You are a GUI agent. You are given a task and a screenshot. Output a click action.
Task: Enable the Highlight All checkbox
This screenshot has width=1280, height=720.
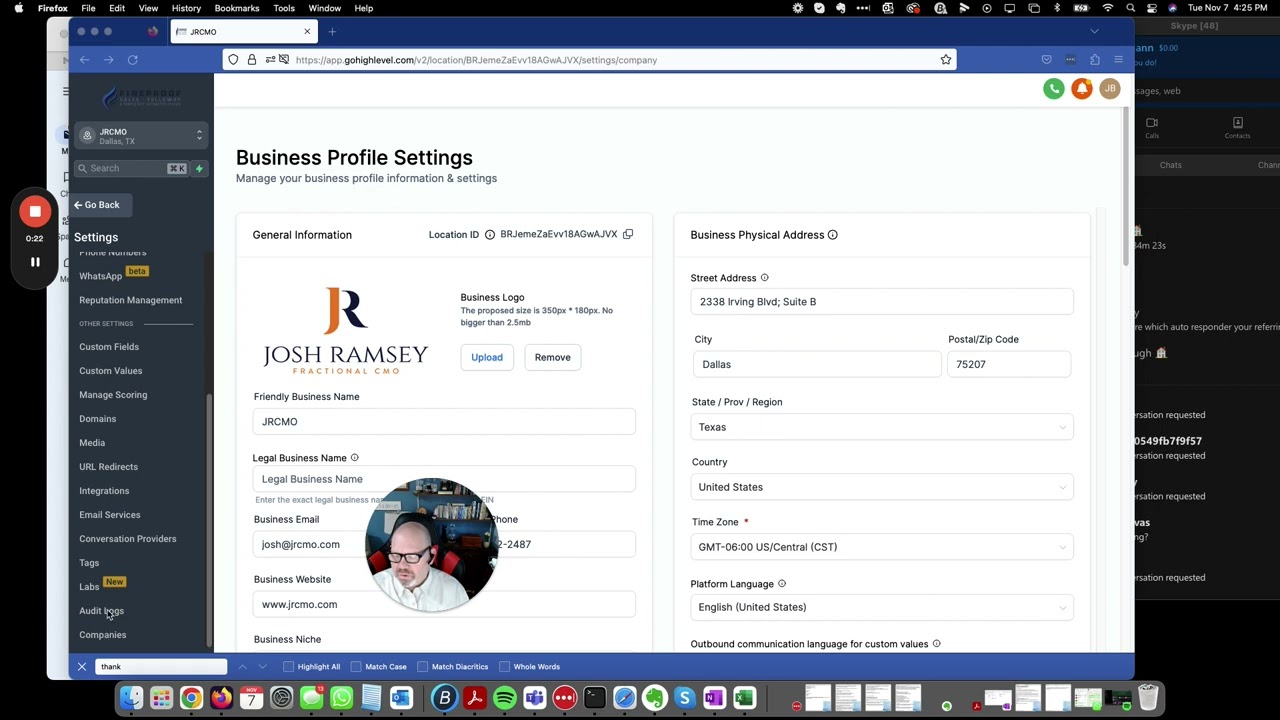pos(289,666)
